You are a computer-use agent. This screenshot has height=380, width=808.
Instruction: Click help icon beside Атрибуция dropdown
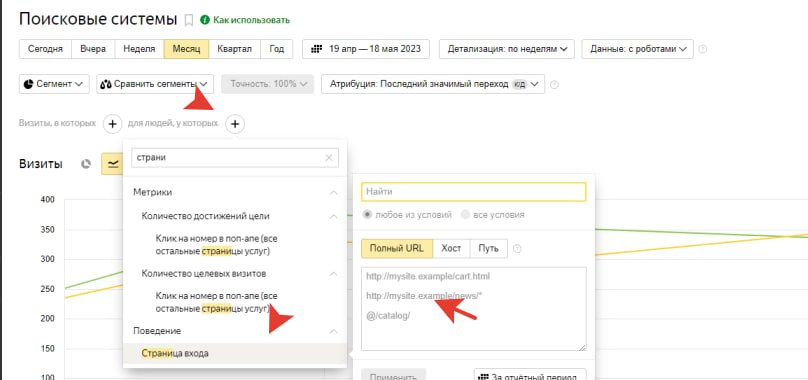[554, 85]
